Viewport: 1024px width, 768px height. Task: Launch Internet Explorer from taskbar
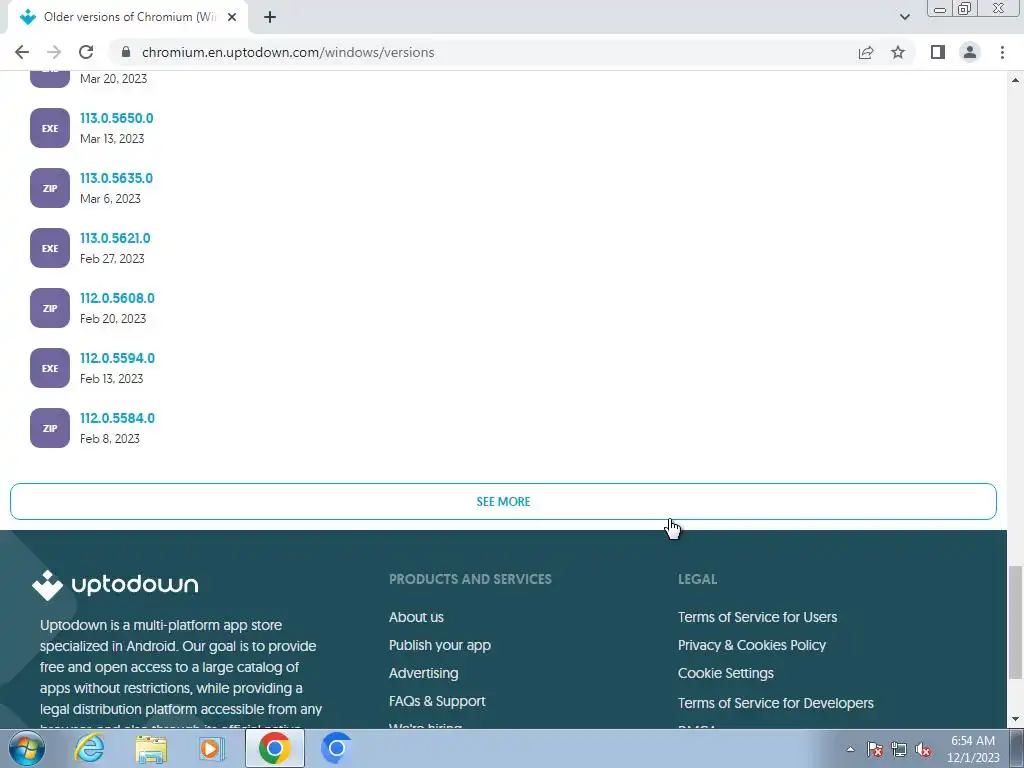click(x=89, y=748)
